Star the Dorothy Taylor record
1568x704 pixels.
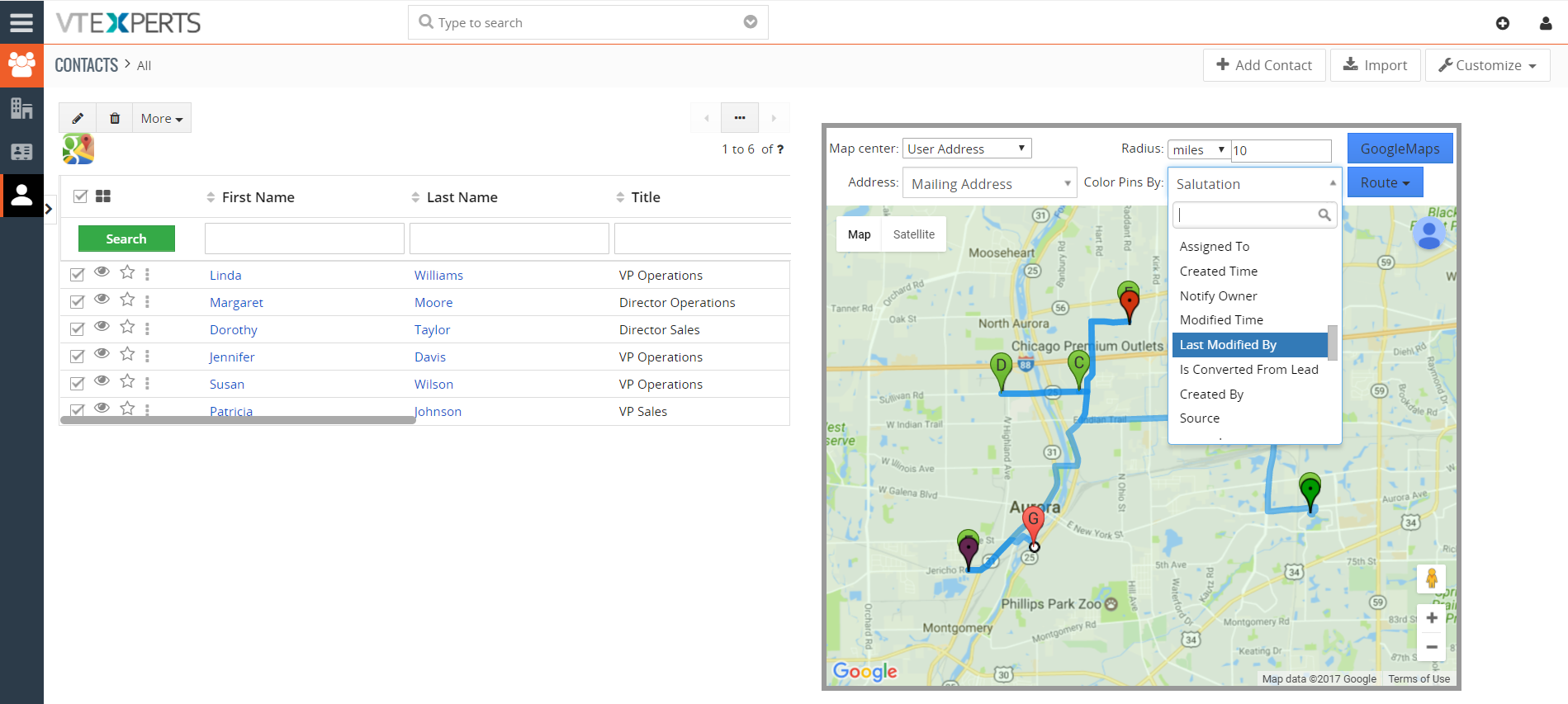(127, 327)
